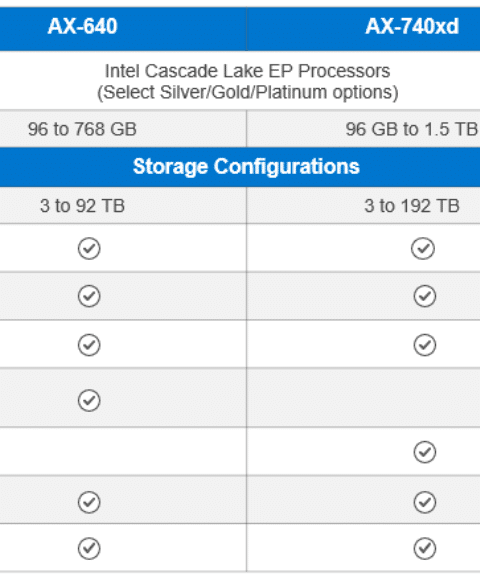Click the AX-740xd checkmark in the row where AX-640 is empty
The height and width of the screenshot is (584, 480).
pos(425,452)
